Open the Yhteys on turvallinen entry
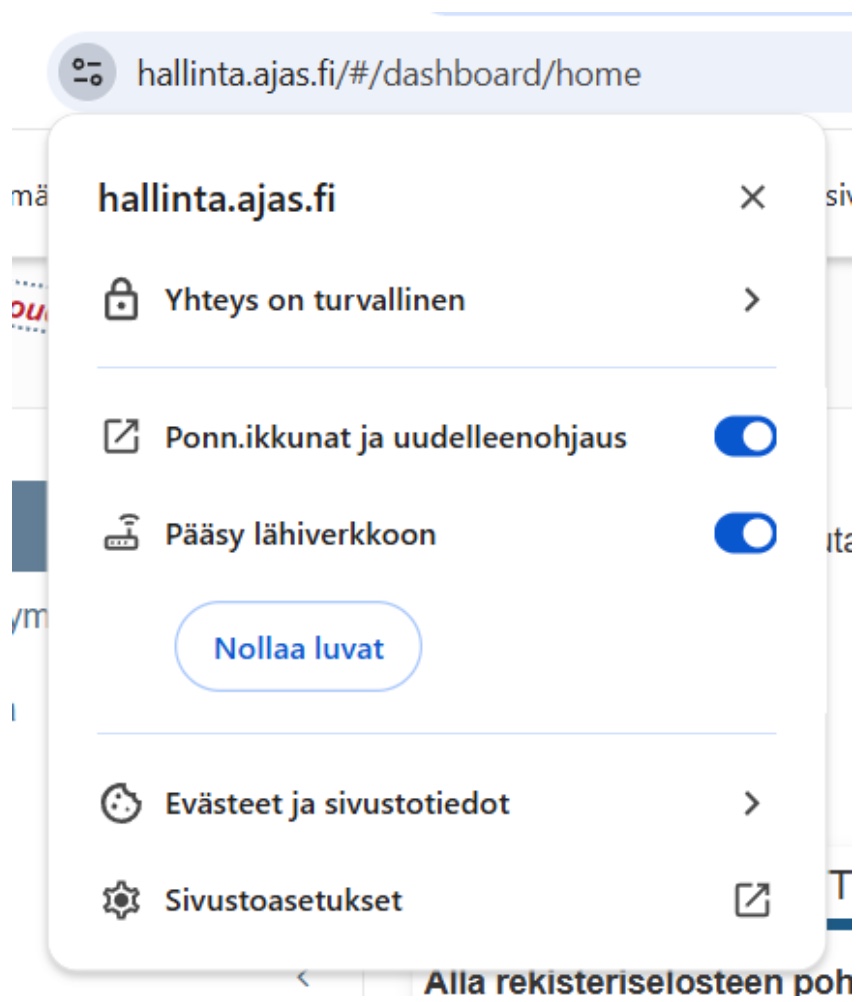 (315, 300)
